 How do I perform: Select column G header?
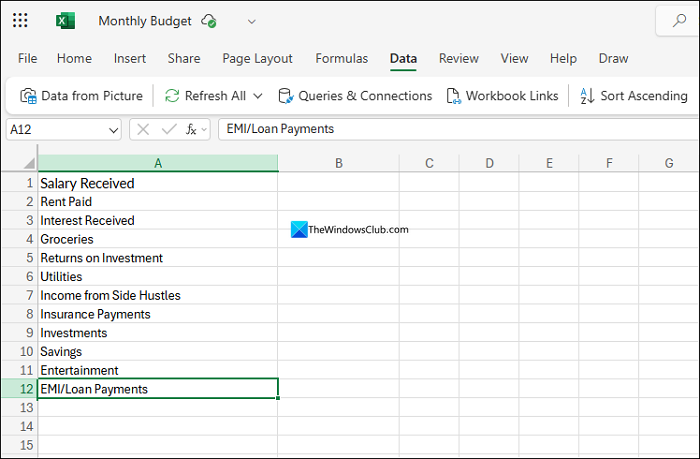[x=669, y=163]
